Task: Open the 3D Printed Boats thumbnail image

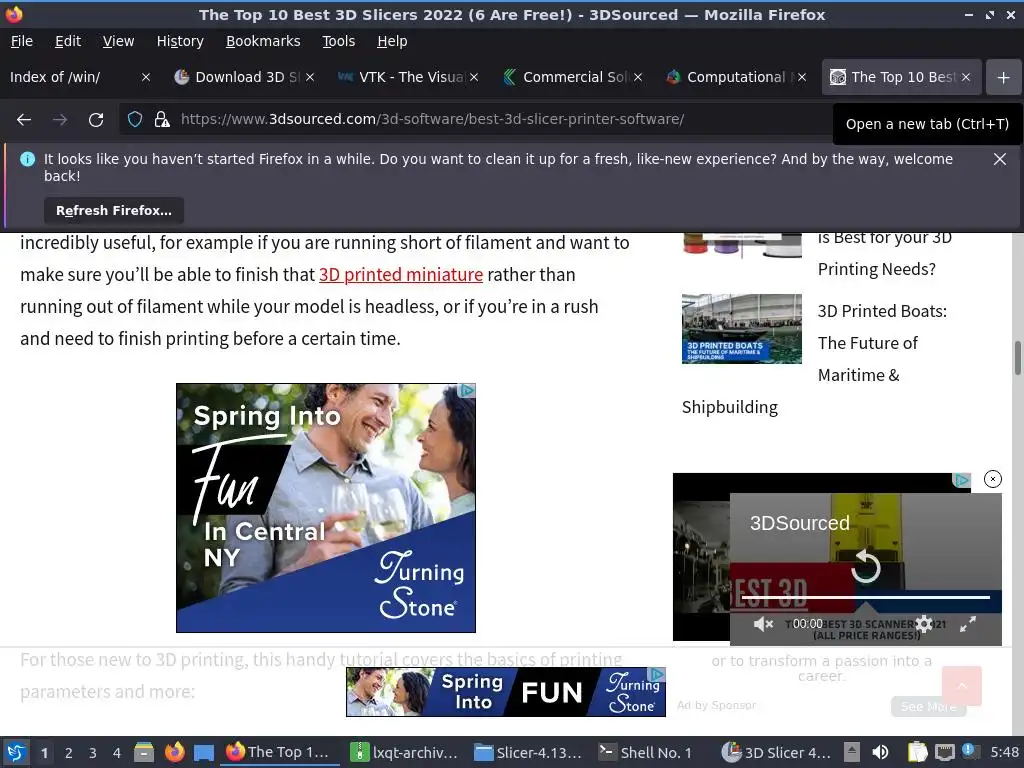Action: tap(741, 328)
